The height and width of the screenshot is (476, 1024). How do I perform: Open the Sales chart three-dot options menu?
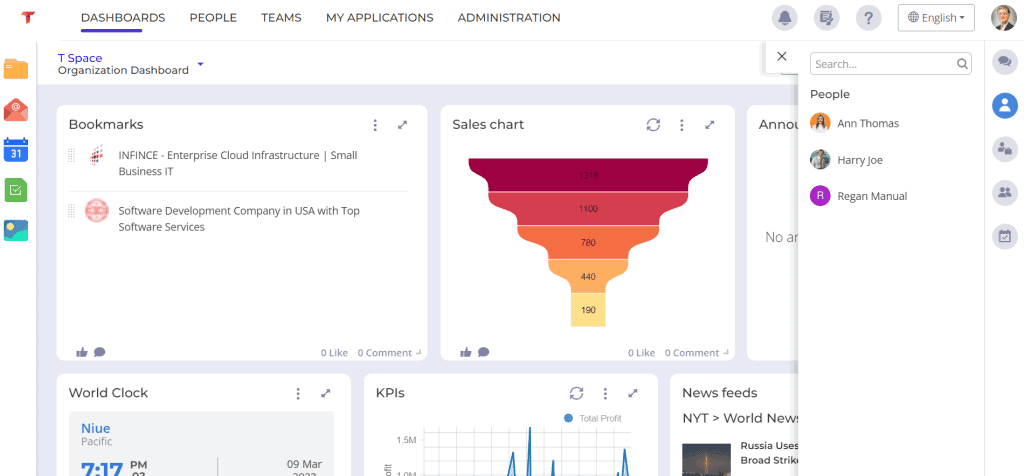682,125
